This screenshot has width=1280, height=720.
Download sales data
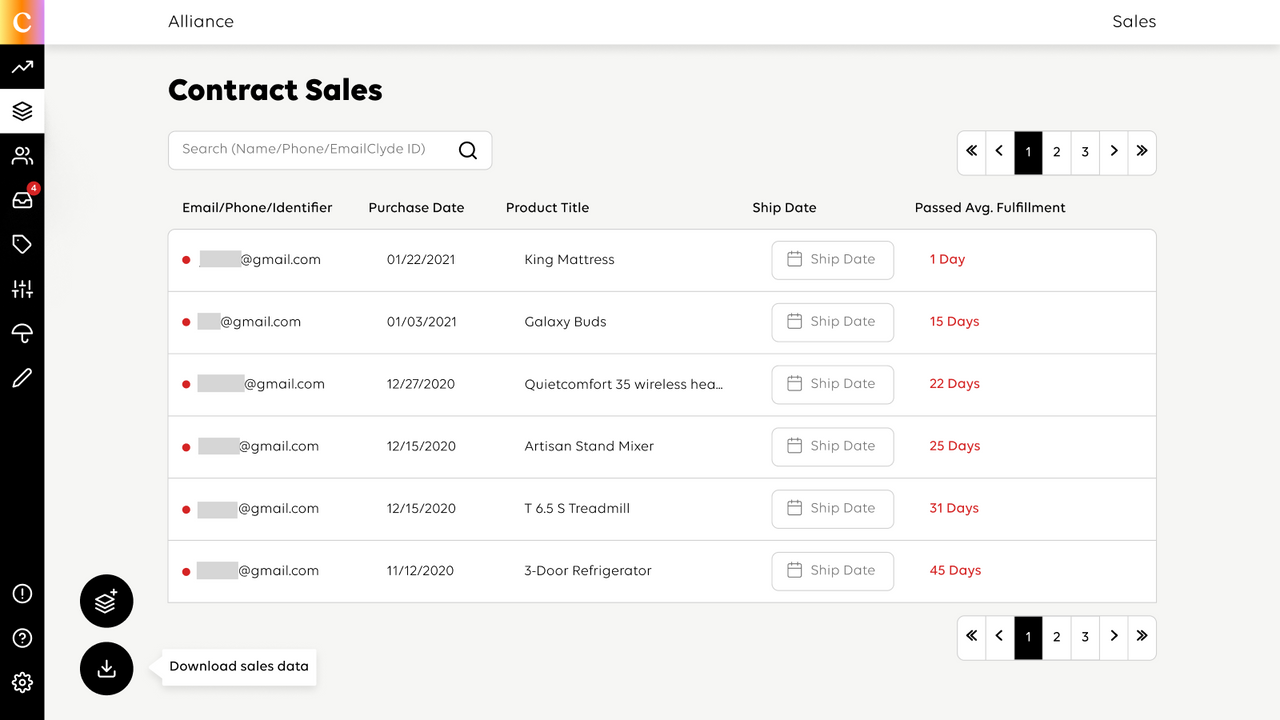pos(106,668)
